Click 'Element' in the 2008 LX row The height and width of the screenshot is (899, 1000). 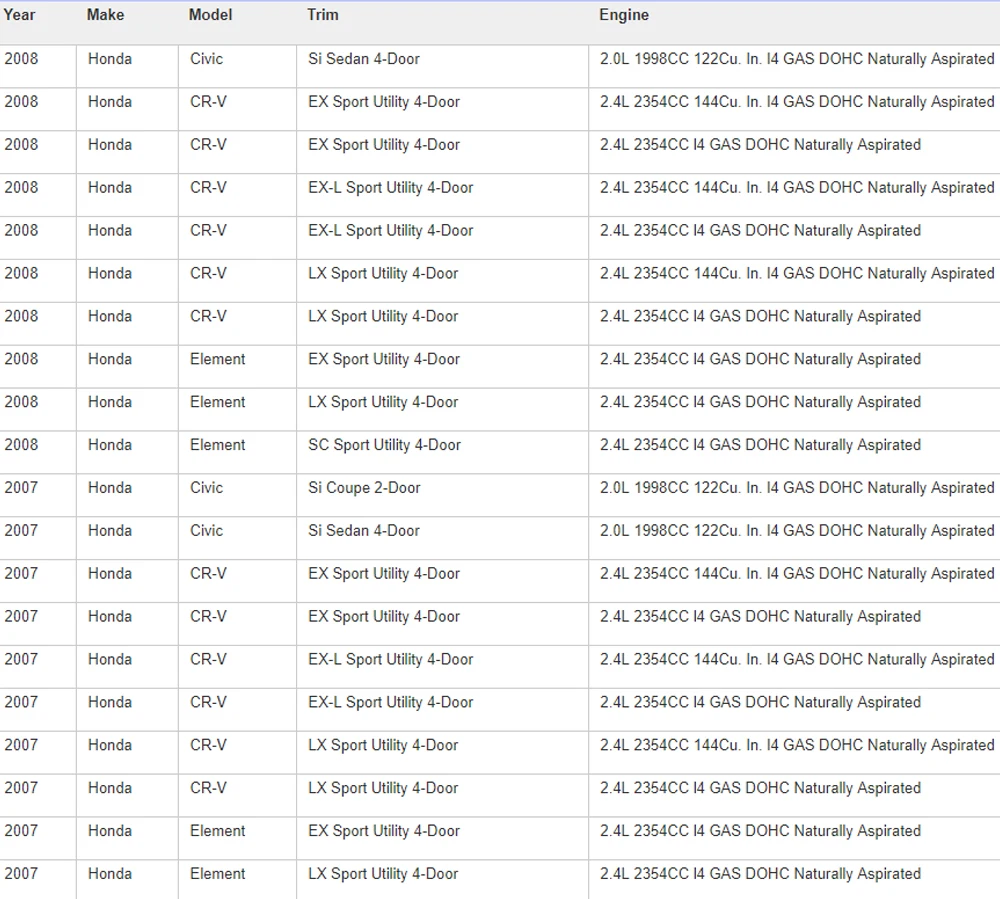(x=217, y=402)
